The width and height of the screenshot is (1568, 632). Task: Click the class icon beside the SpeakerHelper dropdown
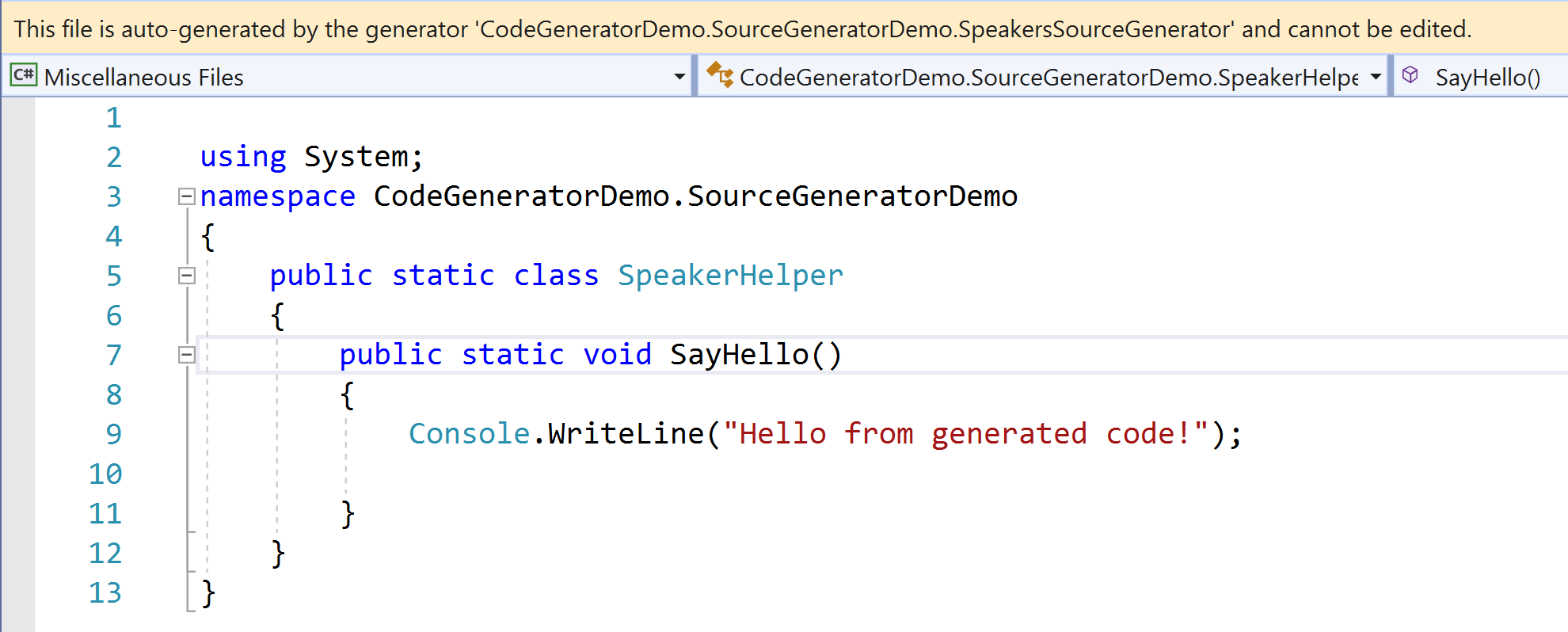tap(721, 75)
